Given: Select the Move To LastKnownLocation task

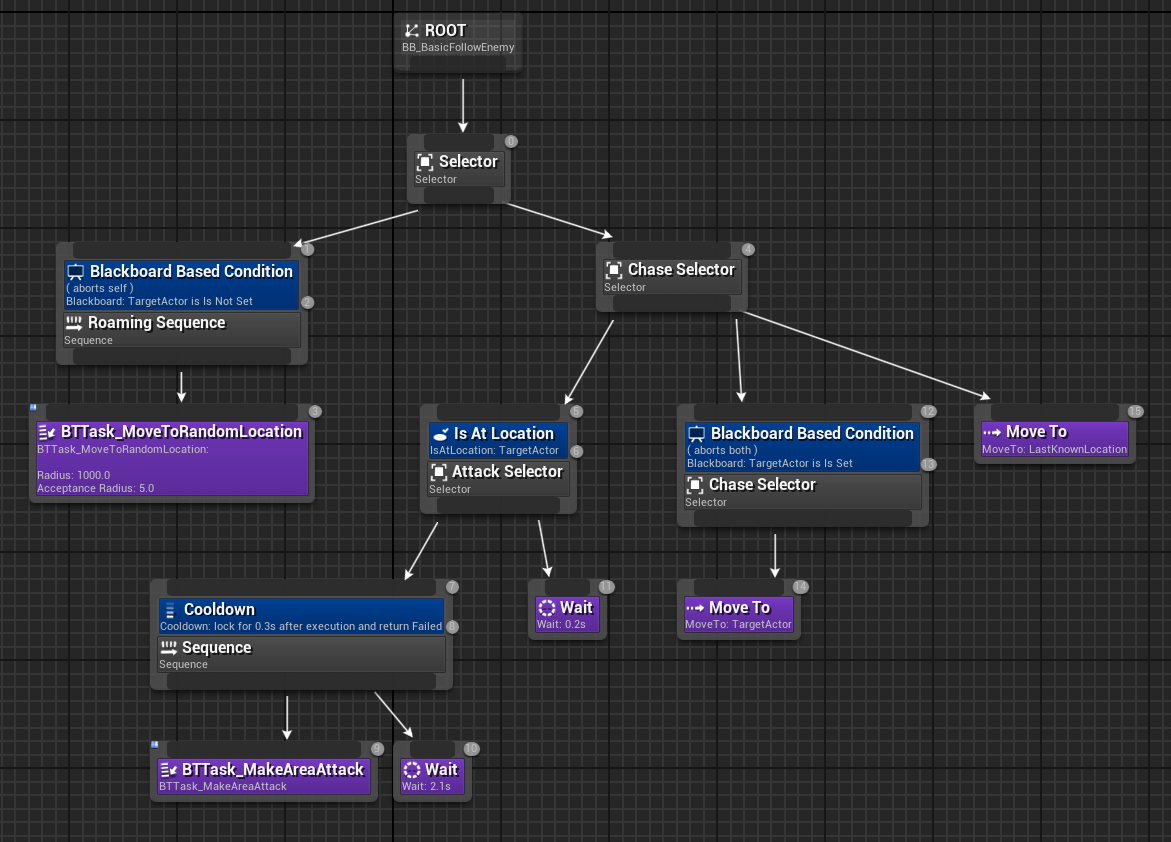Looking at the screenshot, I should pyautogui.click(x=1054, y=439).
